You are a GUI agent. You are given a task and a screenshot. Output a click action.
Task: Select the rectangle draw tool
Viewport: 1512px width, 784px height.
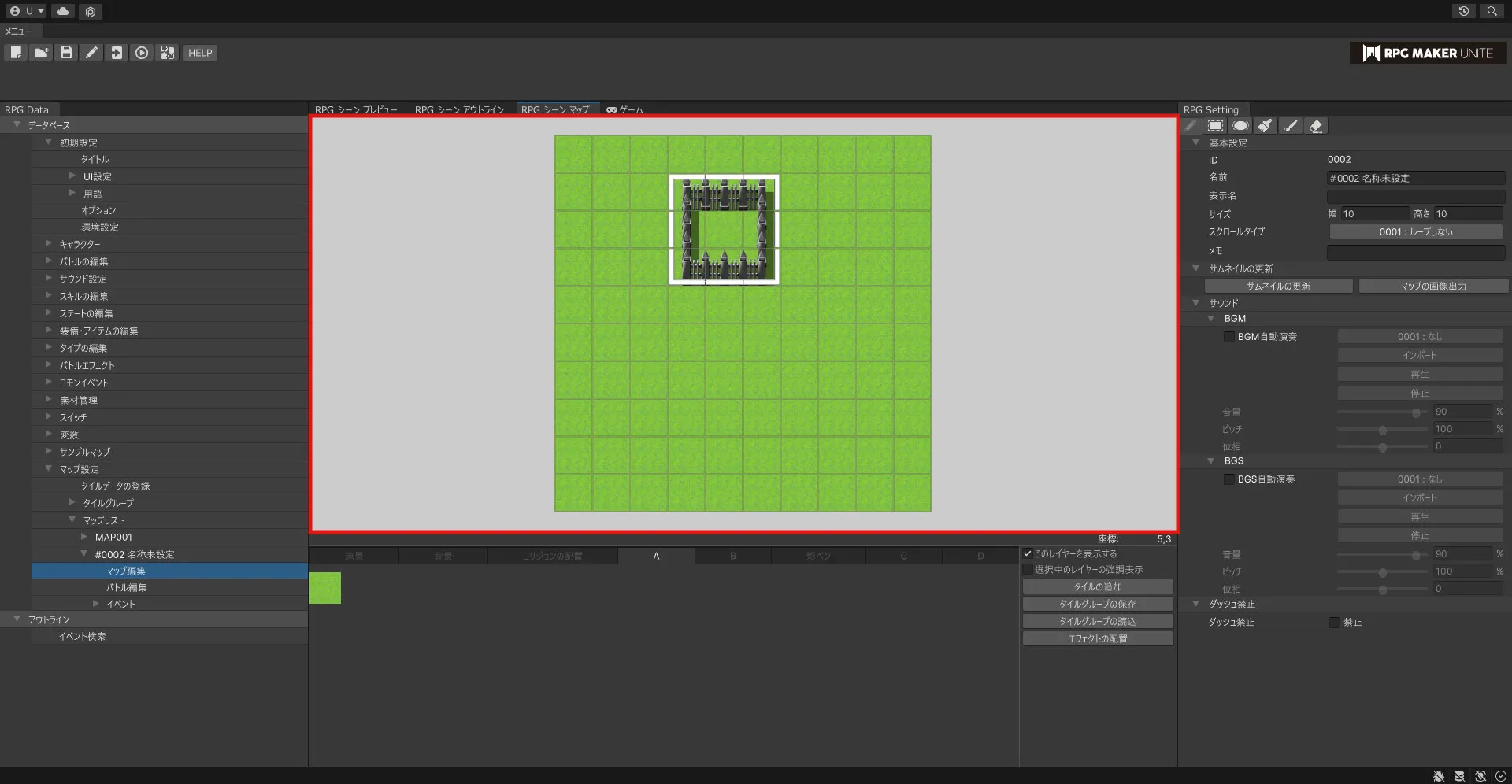(1215, 126)
